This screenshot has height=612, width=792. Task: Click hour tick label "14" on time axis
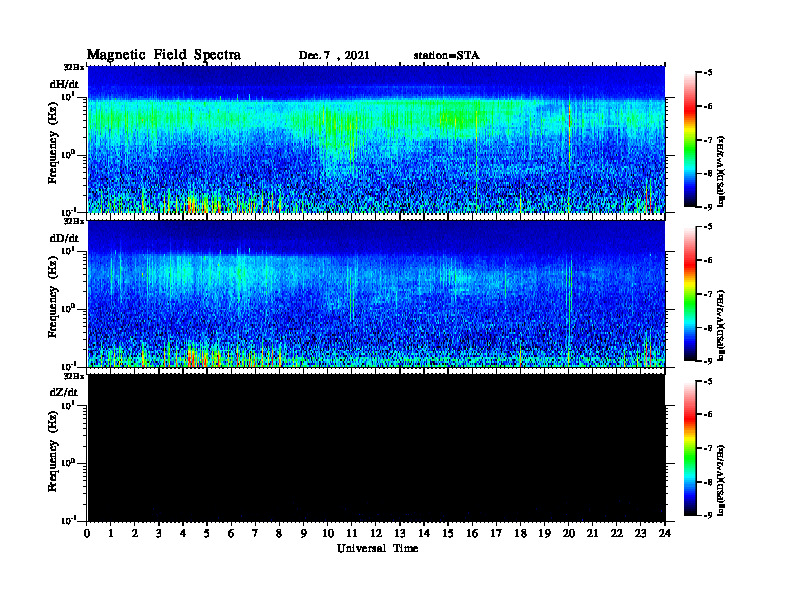(x=424, y=533)
